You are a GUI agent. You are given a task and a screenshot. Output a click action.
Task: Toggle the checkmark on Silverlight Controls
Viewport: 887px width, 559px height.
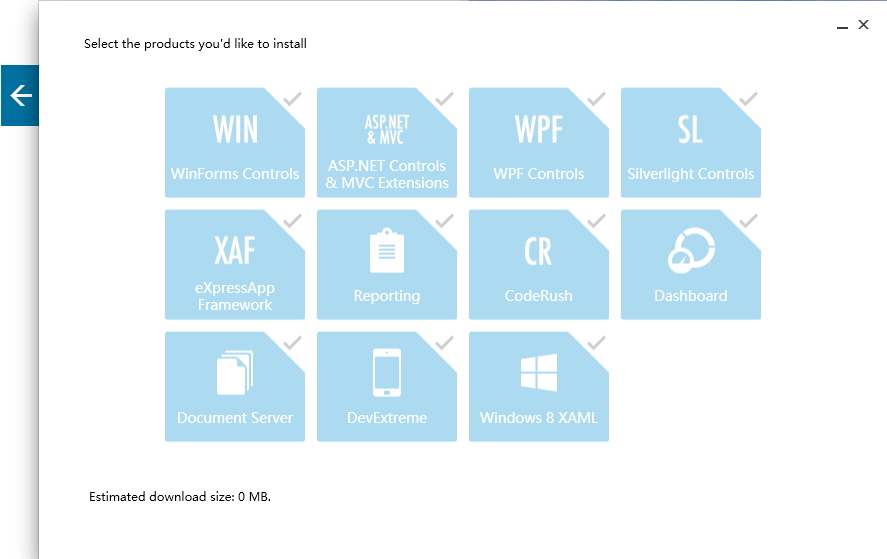(x=748, y=99)
